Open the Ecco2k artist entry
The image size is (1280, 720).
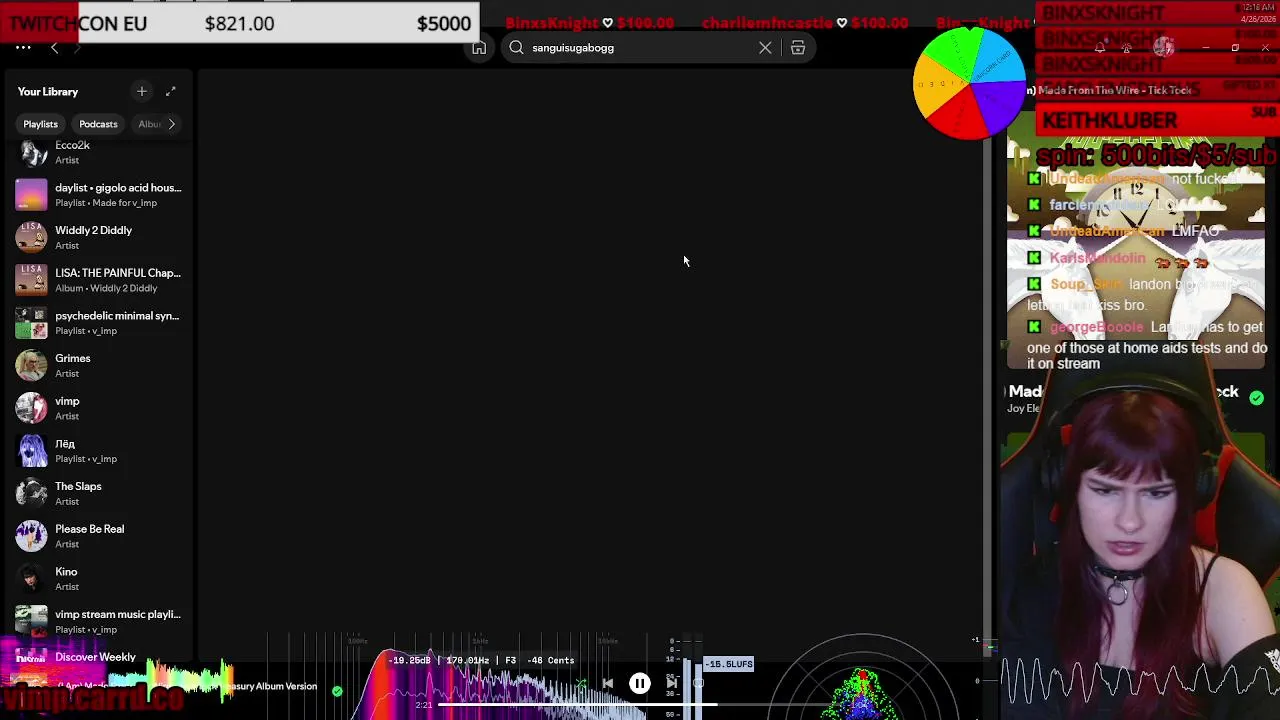tap(99, 152)
